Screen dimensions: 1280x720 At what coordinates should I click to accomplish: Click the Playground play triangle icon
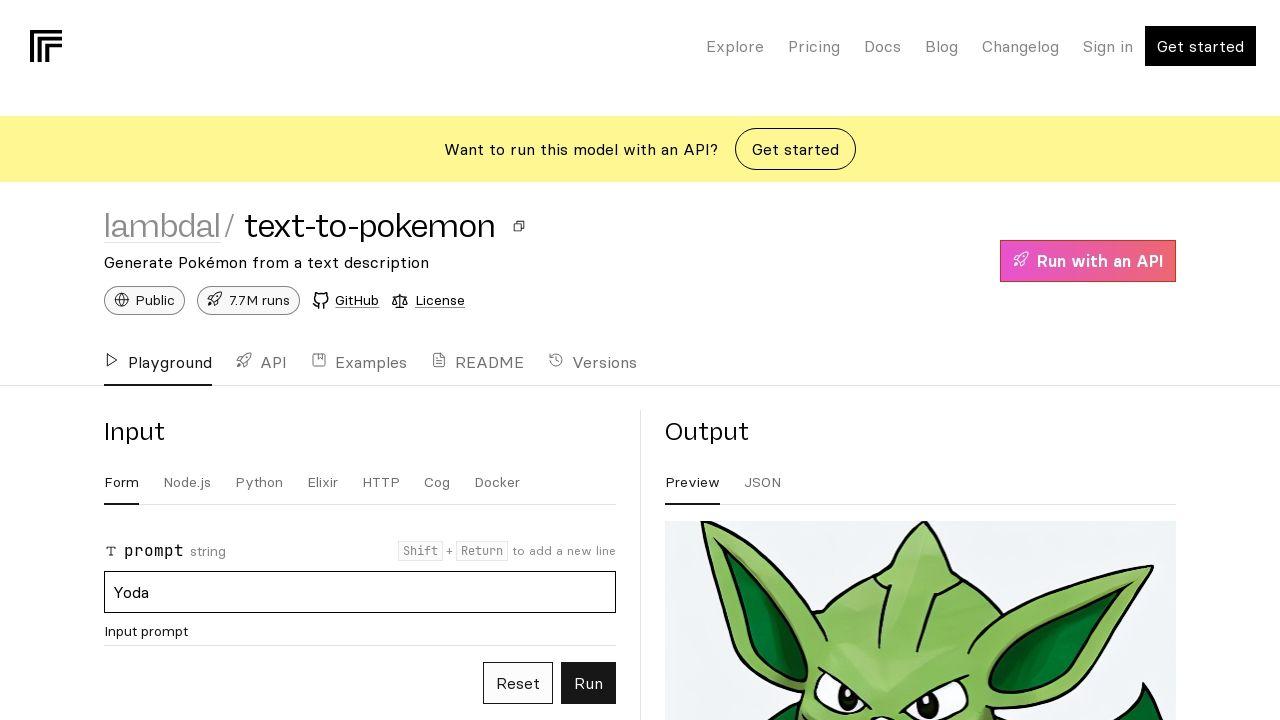(112, 360)
